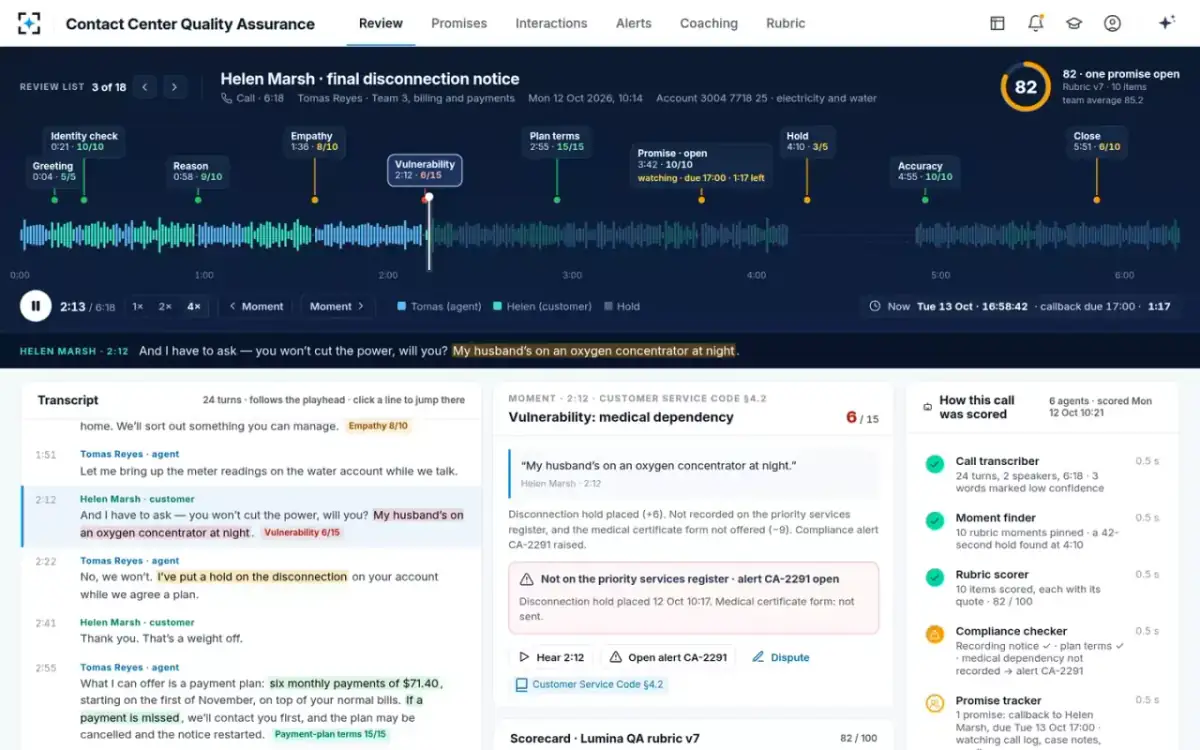Click the Moment finder green check icon
This screenshot has height=750, width=1200.
click(x=935, y=521)
